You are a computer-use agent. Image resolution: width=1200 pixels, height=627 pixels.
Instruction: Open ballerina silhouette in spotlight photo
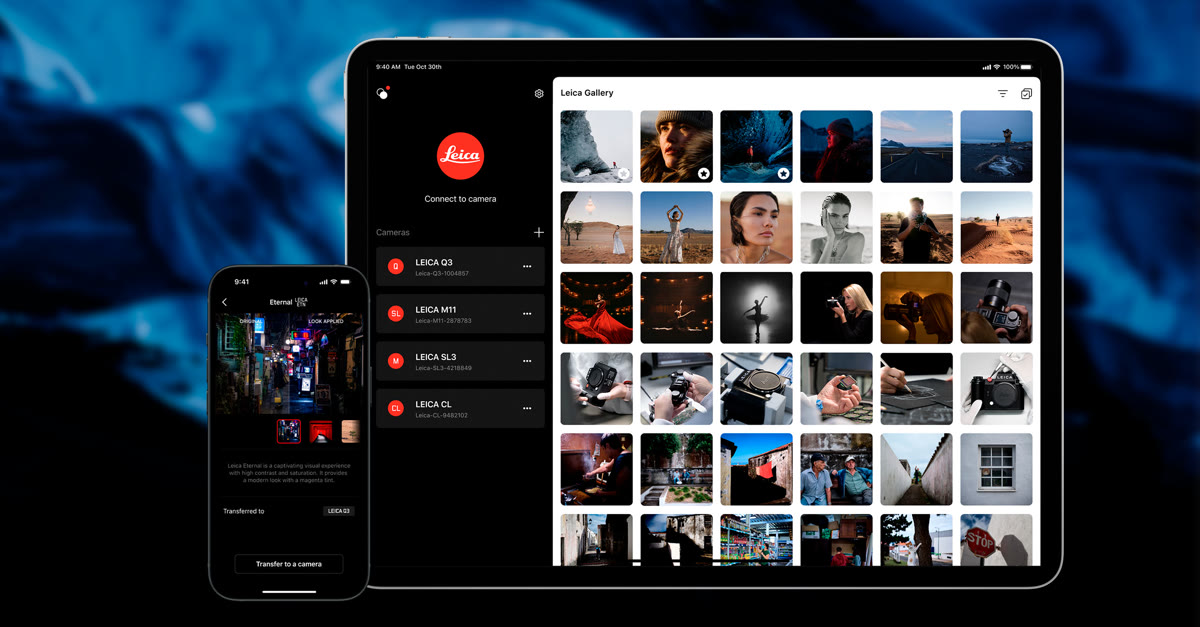point(757,308)
